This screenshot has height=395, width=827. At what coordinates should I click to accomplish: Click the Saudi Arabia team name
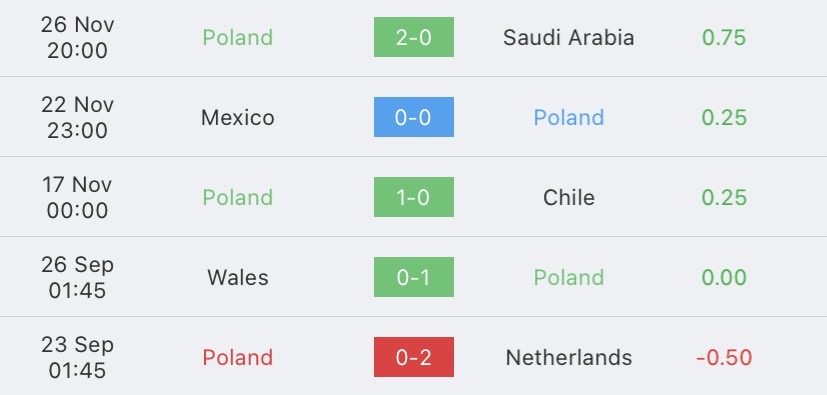(569, 37)
